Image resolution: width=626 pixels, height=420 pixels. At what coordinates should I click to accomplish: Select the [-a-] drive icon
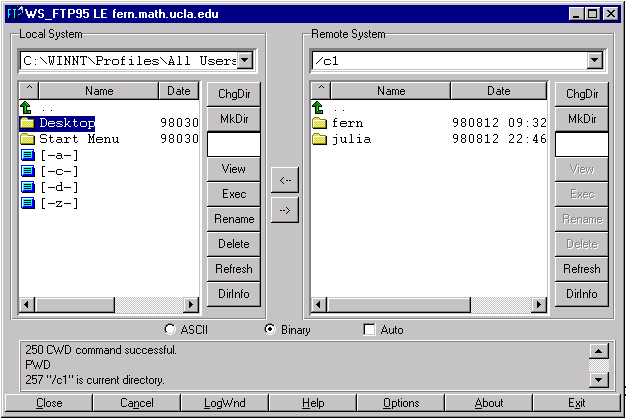[x=27, y=155]
